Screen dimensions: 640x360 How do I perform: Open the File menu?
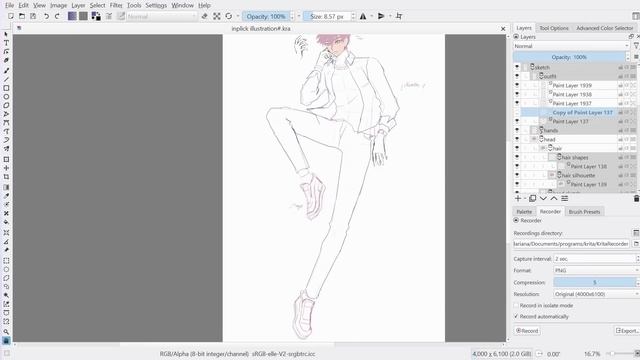tap(9, 5)
